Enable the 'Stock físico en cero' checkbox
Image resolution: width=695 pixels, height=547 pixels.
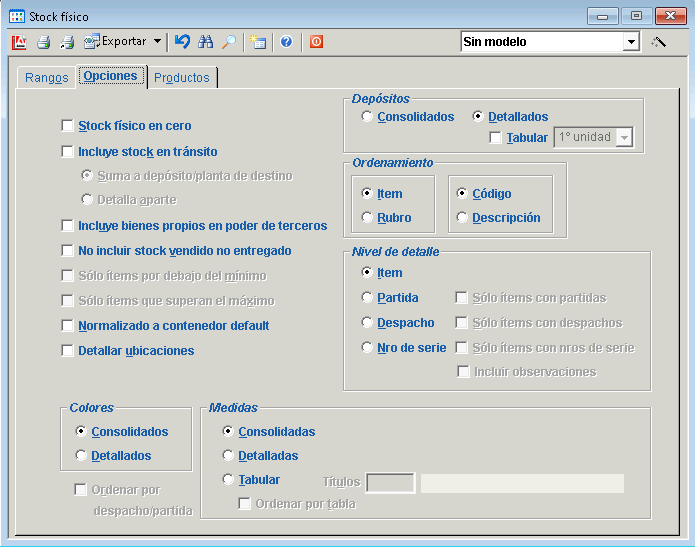[x=68, y=126]
